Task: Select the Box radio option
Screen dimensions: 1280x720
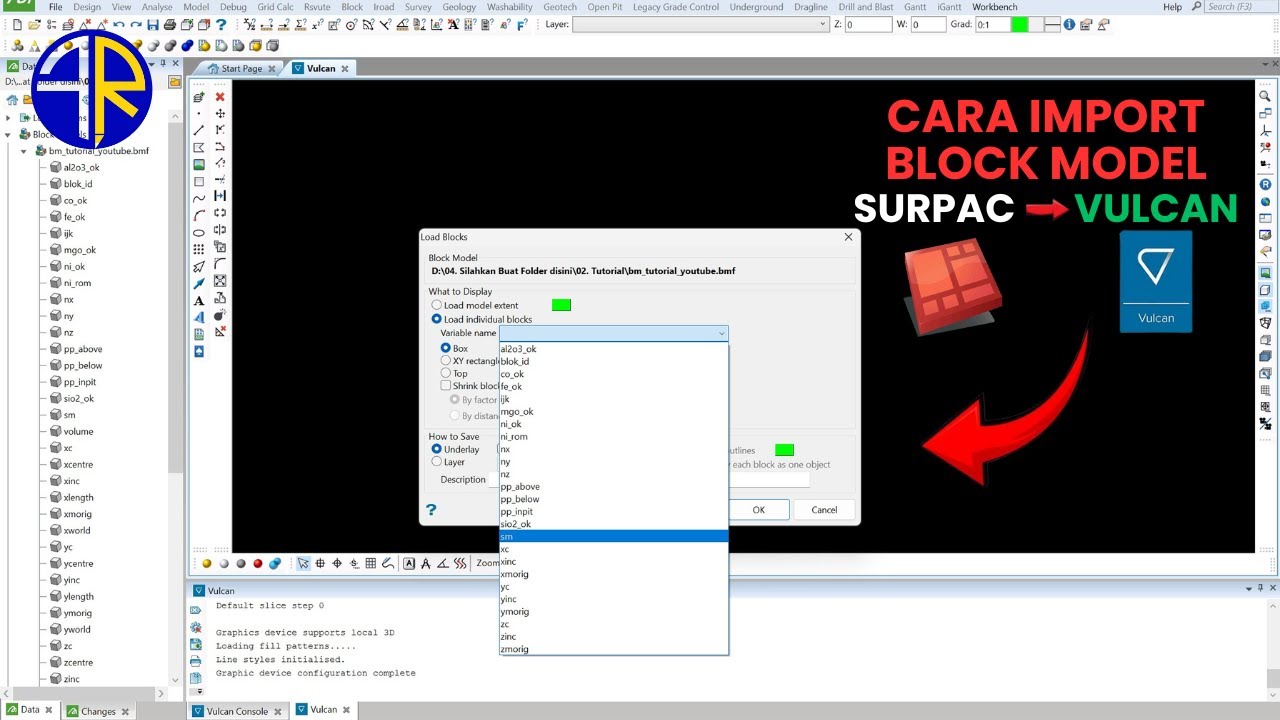Action: click(x=445, y=348)
